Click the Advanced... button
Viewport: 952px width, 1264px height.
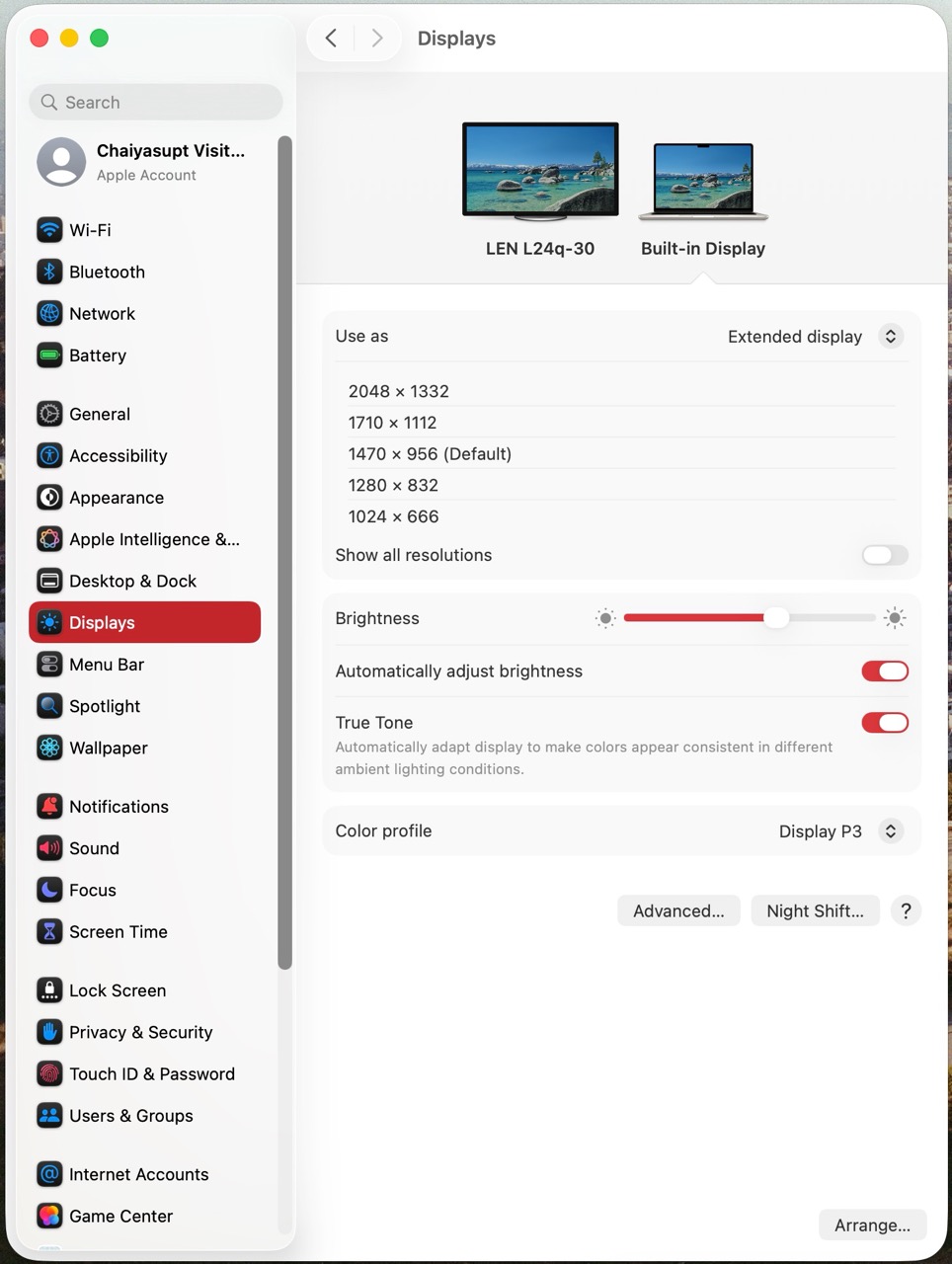pos(678,910)
